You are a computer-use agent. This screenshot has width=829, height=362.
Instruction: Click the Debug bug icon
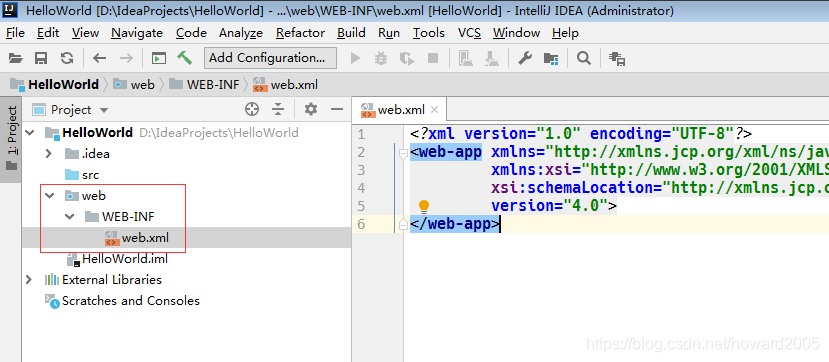pos(381,59)
